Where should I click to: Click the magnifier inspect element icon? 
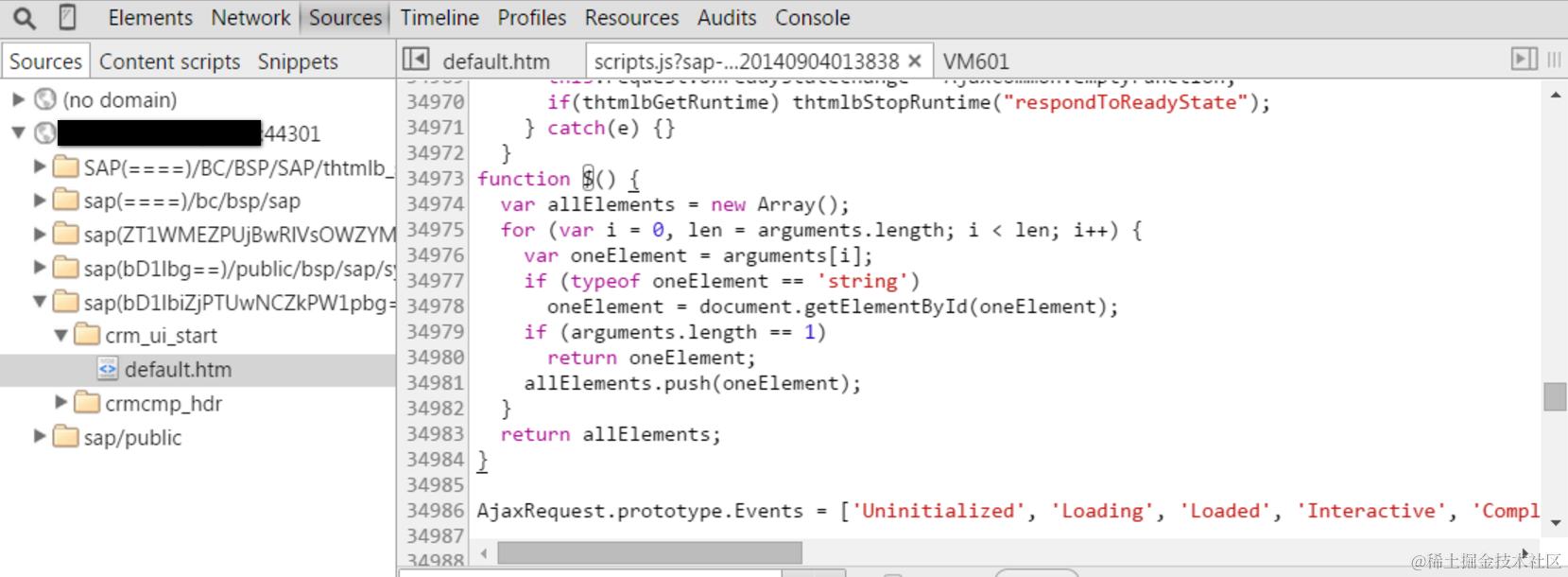tap(25, 18)
